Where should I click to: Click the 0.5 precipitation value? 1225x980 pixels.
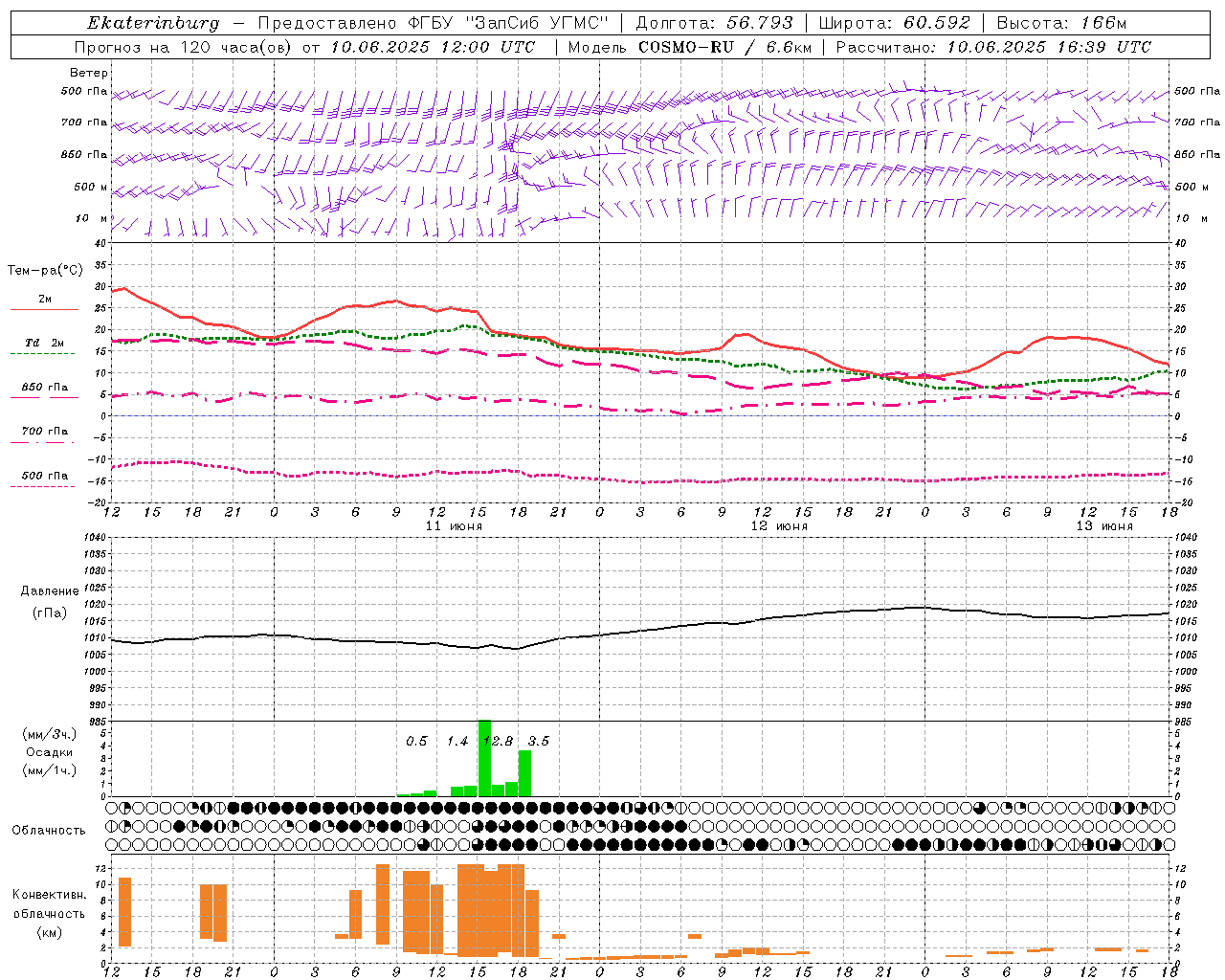416,742
